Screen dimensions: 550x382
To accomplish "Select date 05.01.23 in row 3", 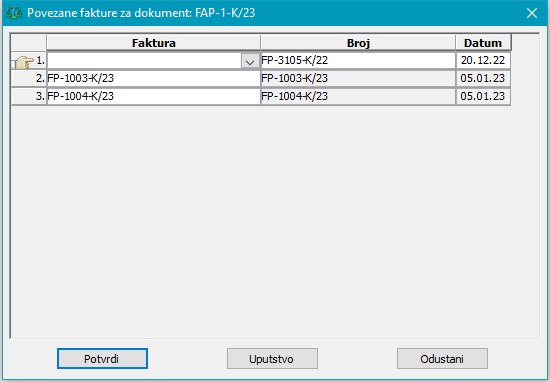I will [x=483, y=96].
